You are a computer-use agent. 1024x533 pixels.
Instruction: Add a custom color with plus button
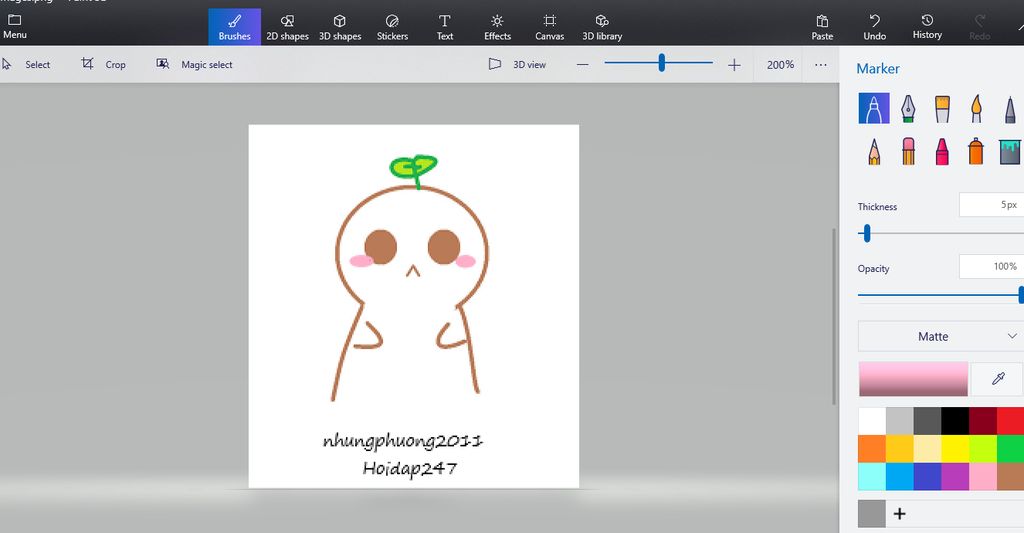tap(899, 513)
